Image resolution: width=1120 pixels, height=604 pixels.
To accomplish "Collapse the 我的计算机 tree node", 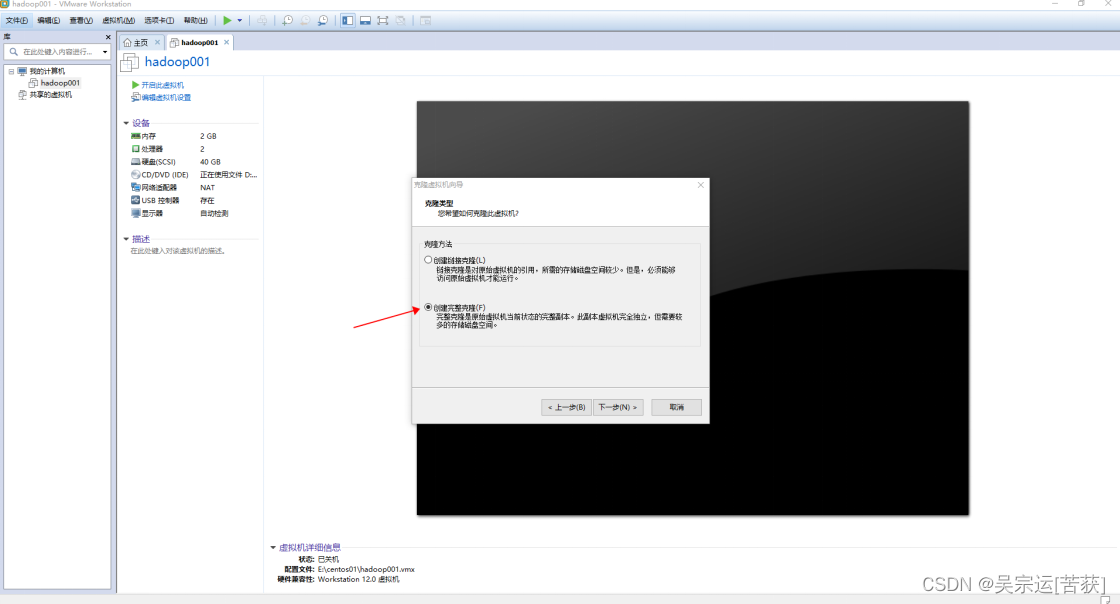I will (x=11, y=71).
